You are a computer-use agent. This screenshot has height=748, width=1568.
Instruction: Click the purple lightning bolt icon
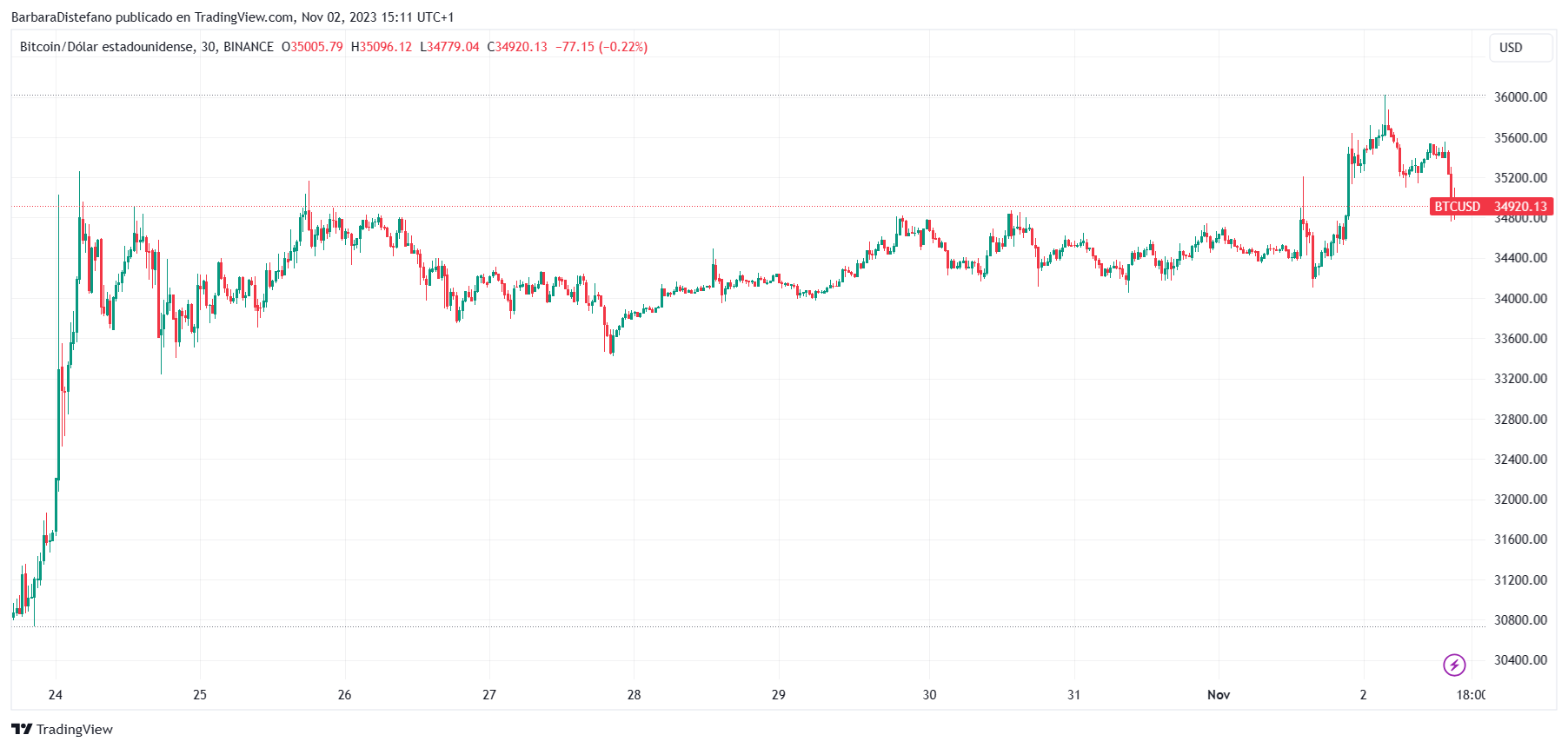[x=1454, y=665]
